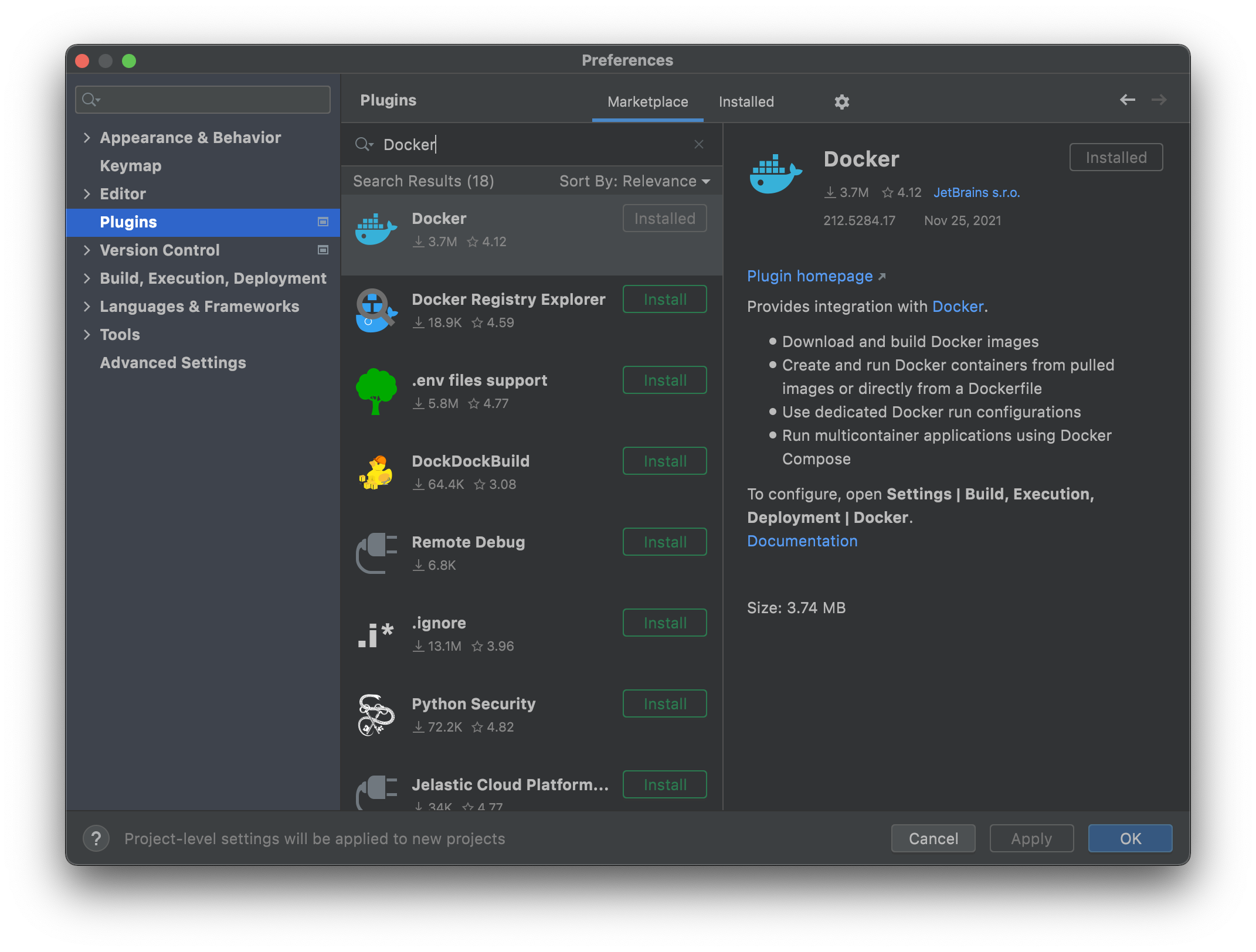The image size is (1256, 952).
Task: Install the DockDockBuild plugin
Action: tap(664, 461)
